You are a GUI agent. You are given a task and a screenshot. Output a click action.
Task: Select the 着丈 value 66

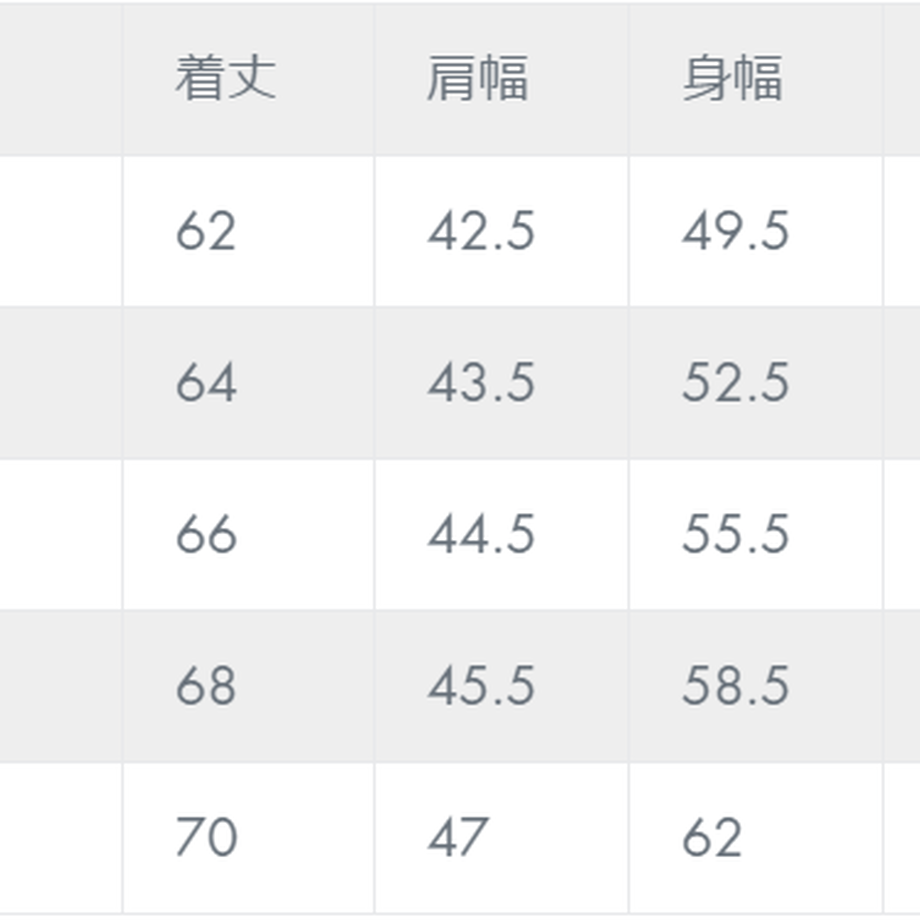pos(207,533)
